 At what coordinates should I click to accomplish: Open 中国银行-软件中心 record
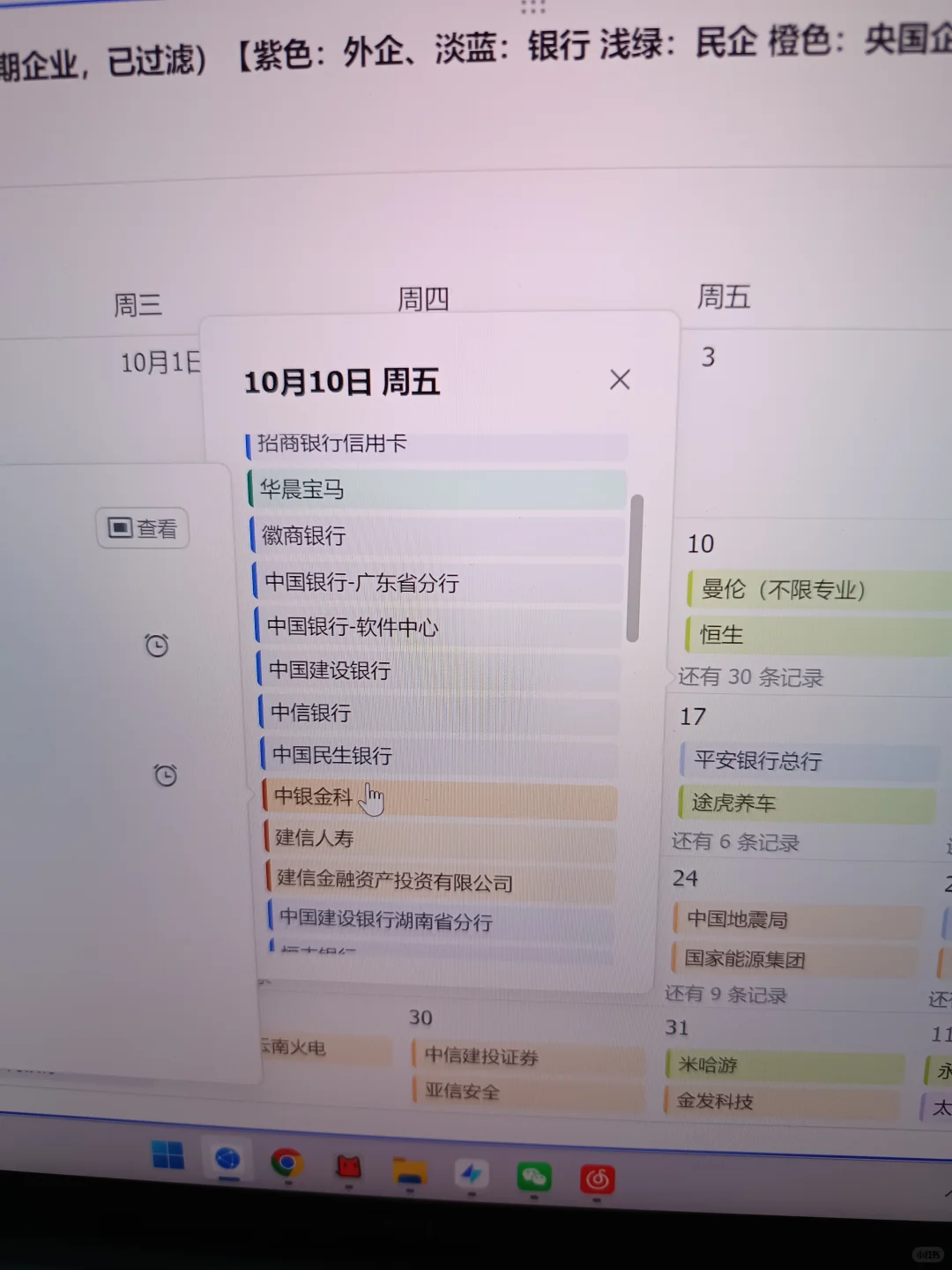pos(439,626)
